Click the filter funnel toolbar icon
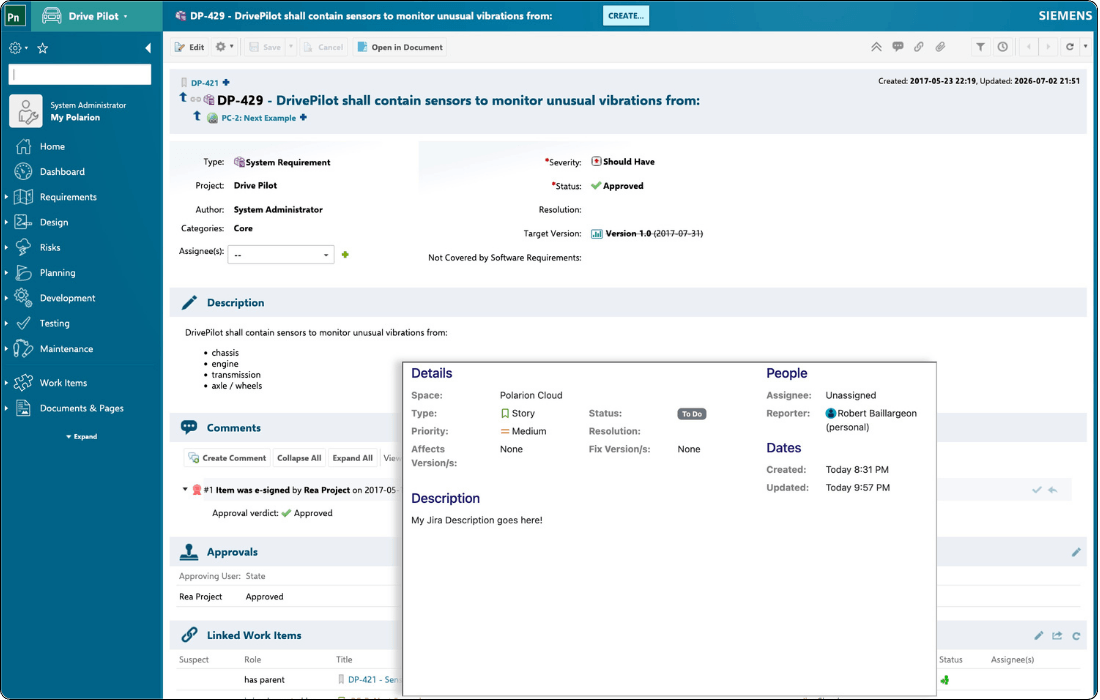 pyautogui.click(x=980, y=47)
